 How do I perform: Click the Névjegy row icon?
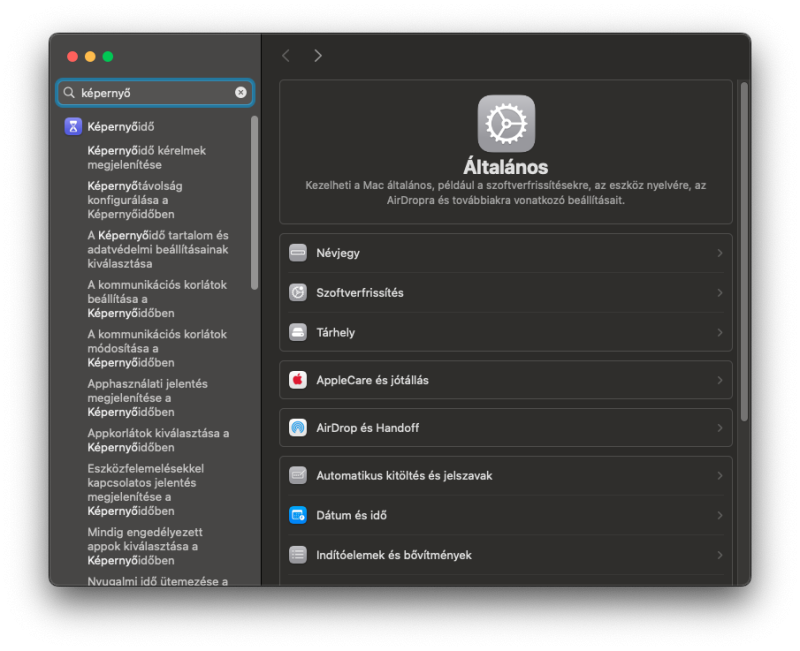298,253
